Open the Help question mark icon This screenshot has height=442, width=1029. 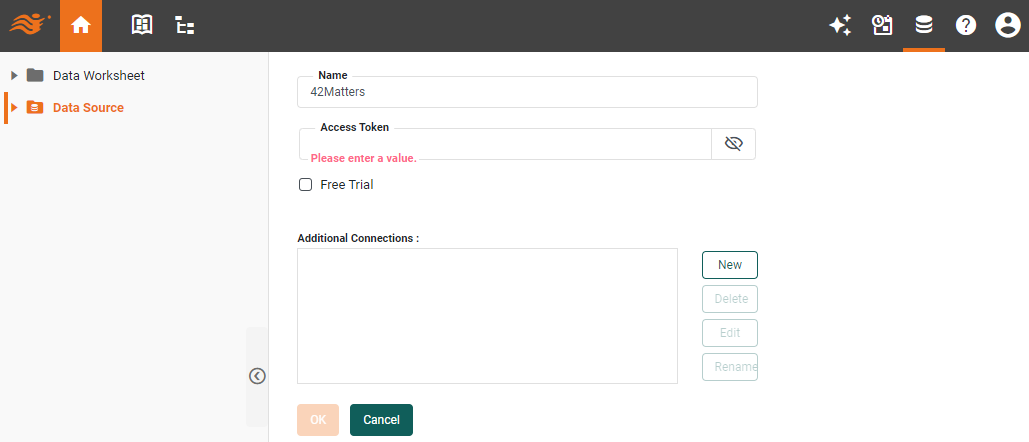pyautogui.click(x=965, y=26)
